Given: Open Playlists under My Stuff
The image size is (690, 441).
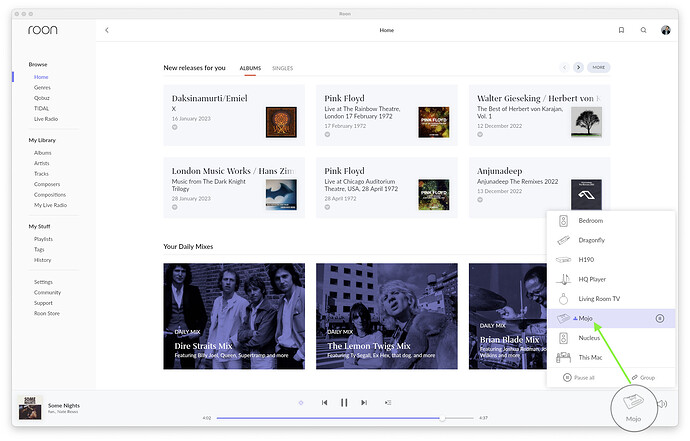Looking at the screenshot, I should [x=43, y=239].
